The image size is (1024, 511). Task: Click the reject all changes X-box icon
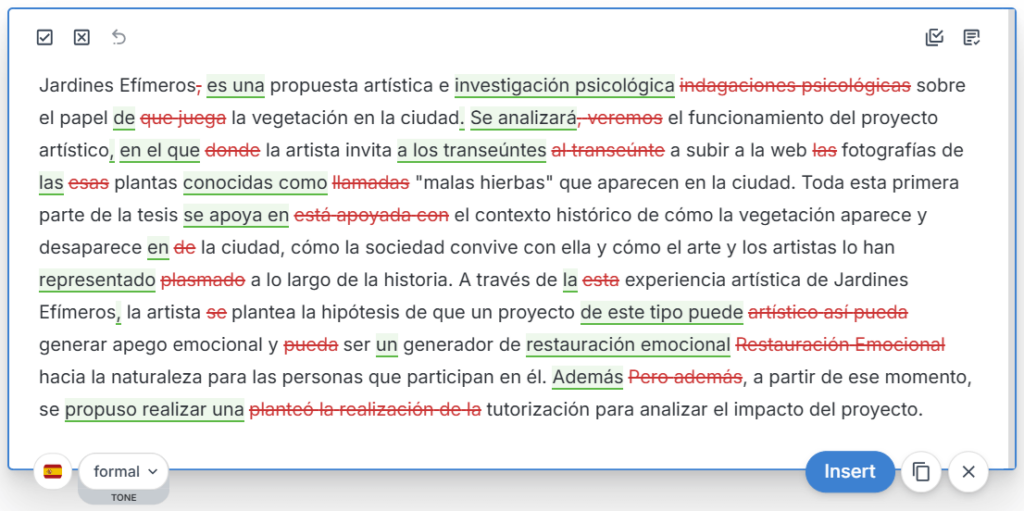coord(82,38)
